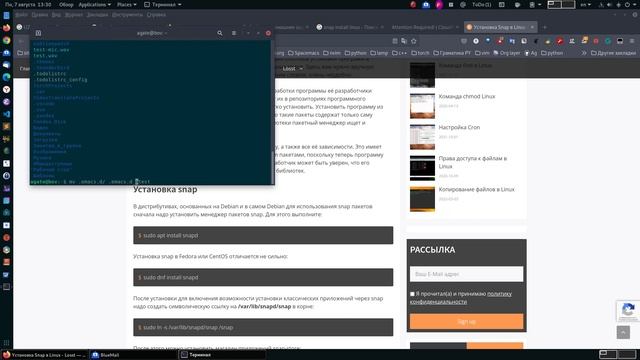Show the applications grid in the dock

tap(6, 343)
